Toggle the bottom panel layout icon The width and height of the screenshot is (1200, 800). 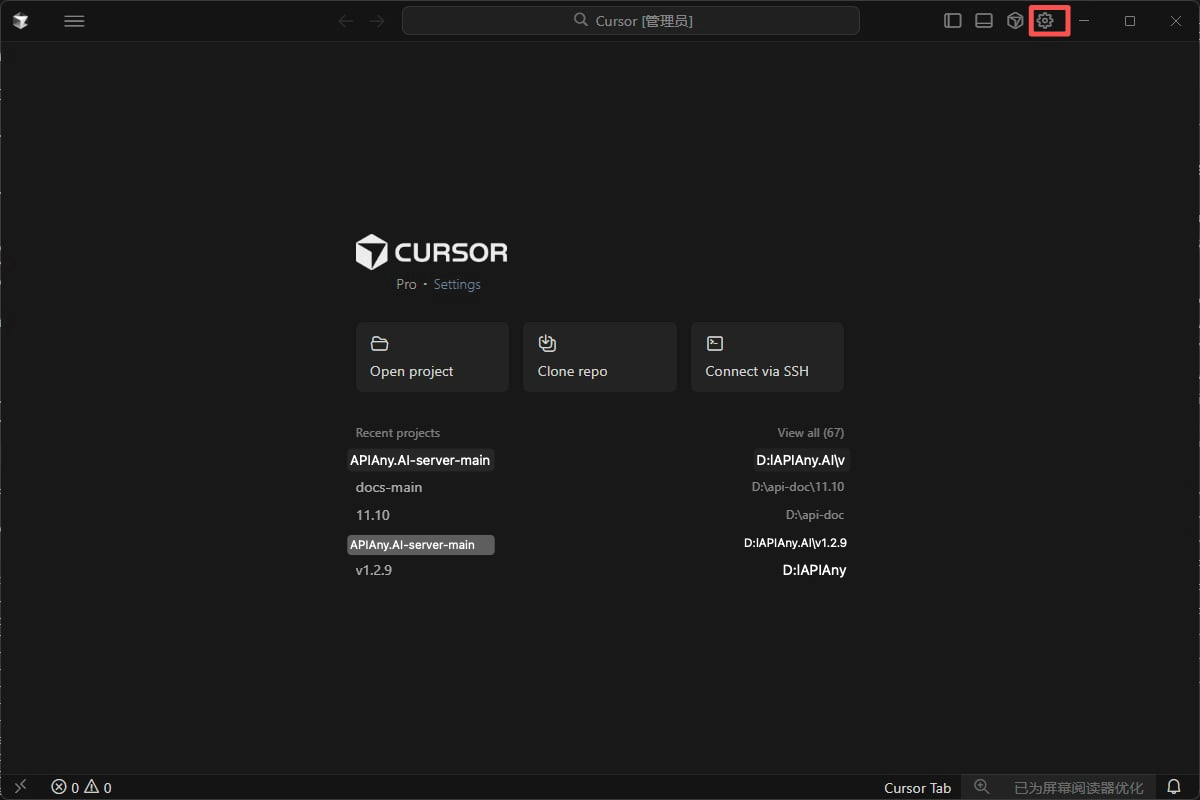click(x=984, y=21)
